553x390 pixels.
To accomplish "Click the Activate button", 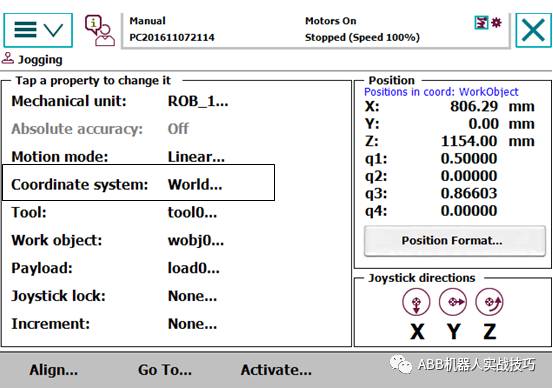I will pyautogui.click(x=276, y=370).
